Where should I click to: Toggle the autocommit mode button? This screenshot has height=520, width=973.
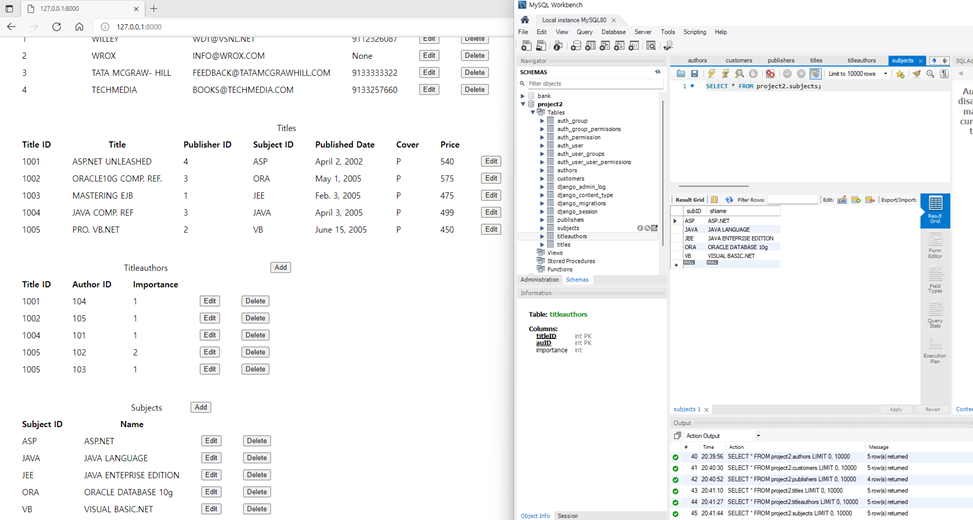[x=815, y=73]
